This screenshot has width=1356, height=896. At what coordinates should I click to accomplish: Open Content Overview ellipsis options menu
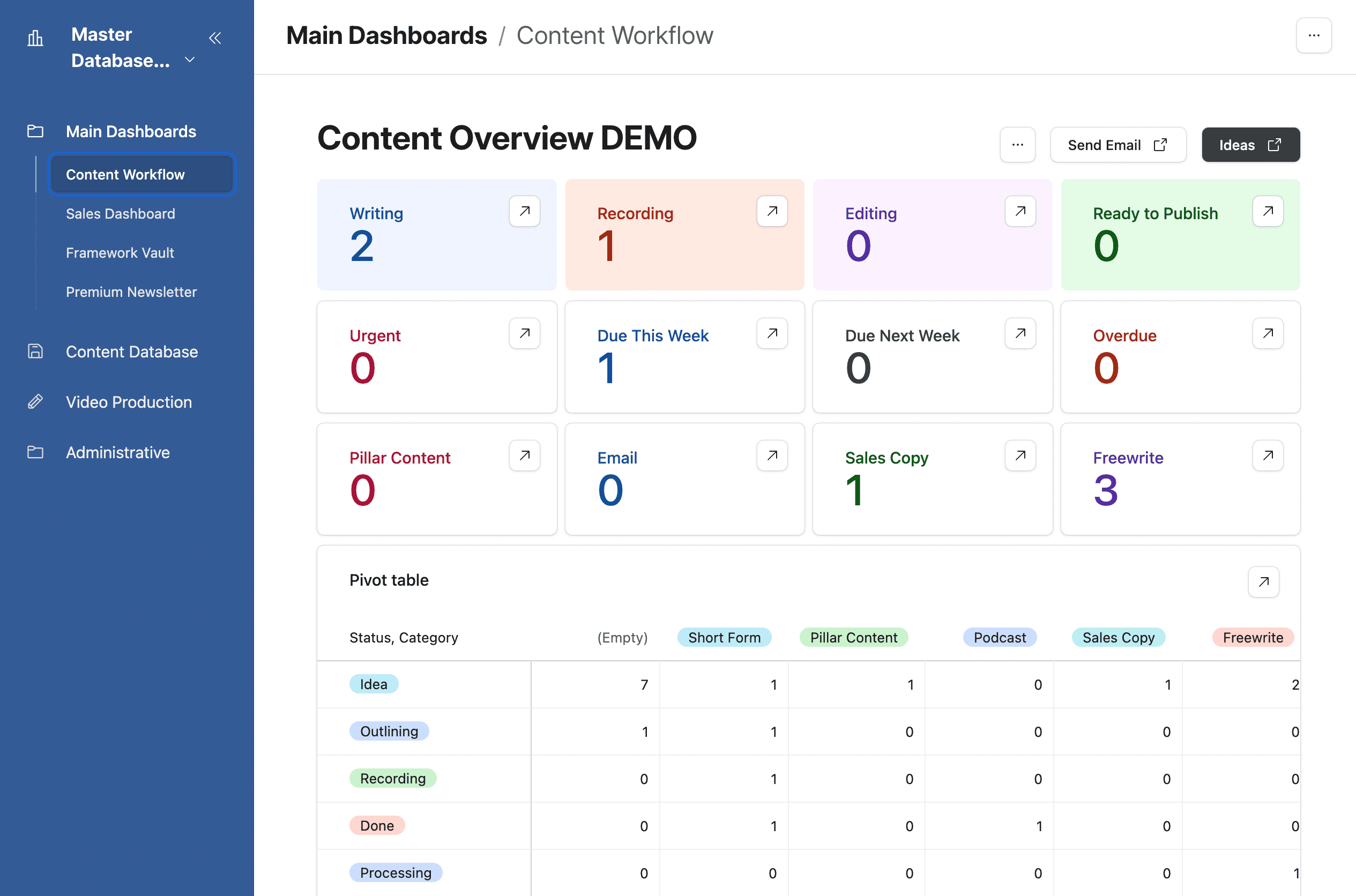[1017, 145]
